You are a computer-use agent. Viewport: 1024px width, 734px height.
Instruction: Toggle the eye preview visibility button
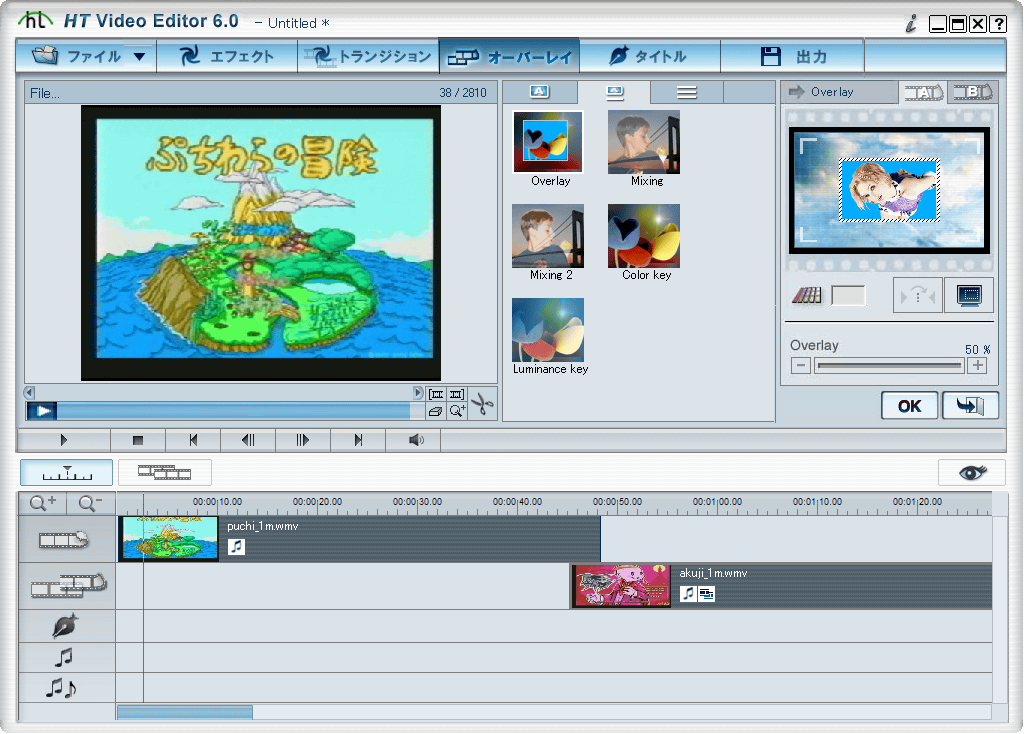click(972, 472)
